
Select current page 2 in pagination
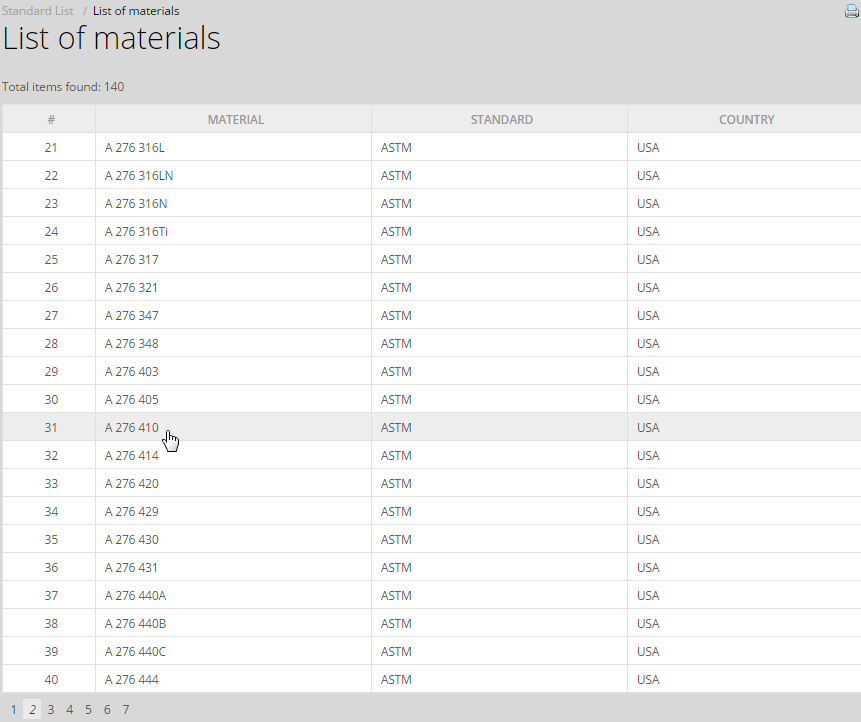point(32,709)
